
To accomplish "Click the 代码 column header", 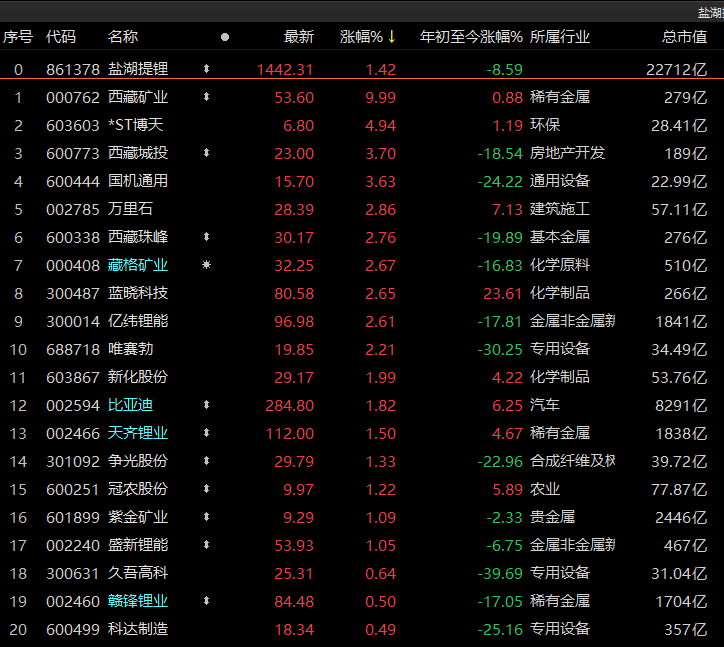I will tap(61, 37).
